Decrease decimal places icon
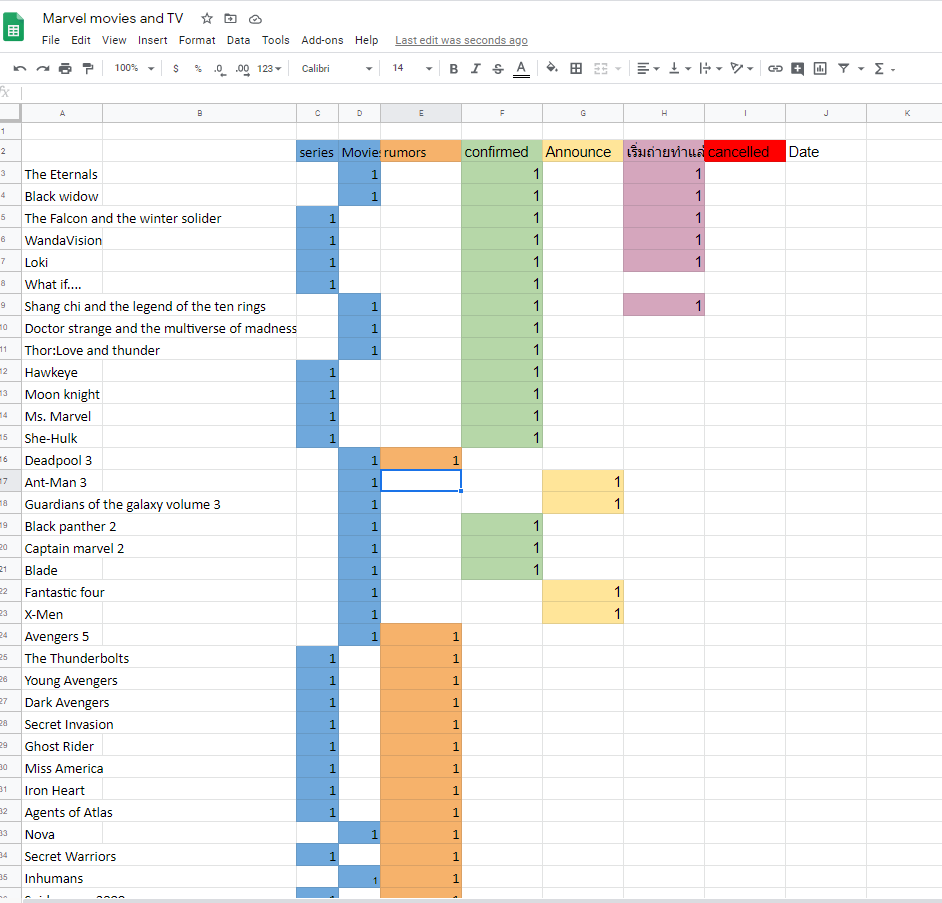 pos(219,69)
